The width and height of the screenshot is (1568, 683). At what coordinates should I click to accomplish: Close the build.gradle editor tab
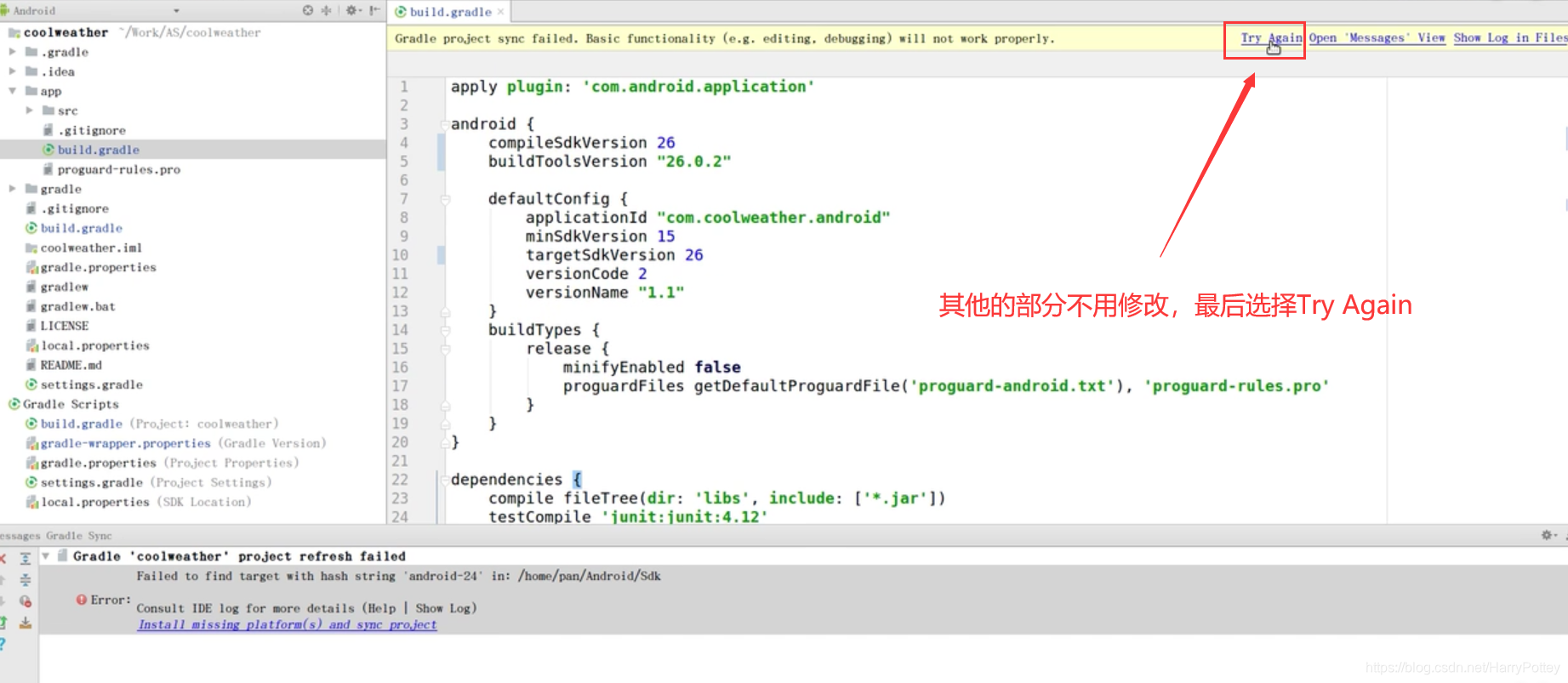(500, 12)
